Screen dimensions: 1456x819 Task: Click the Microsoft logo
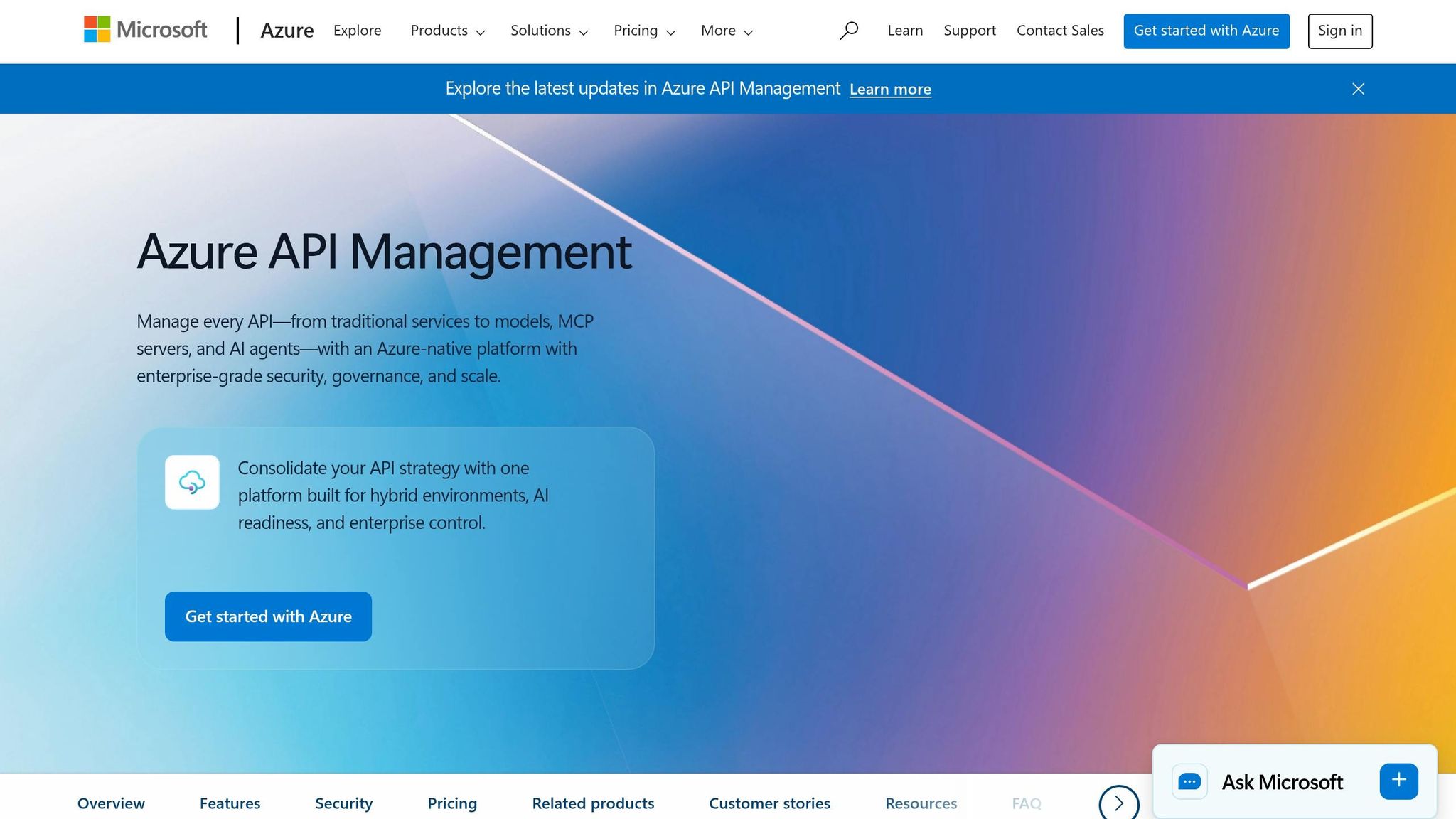(146, 30)
